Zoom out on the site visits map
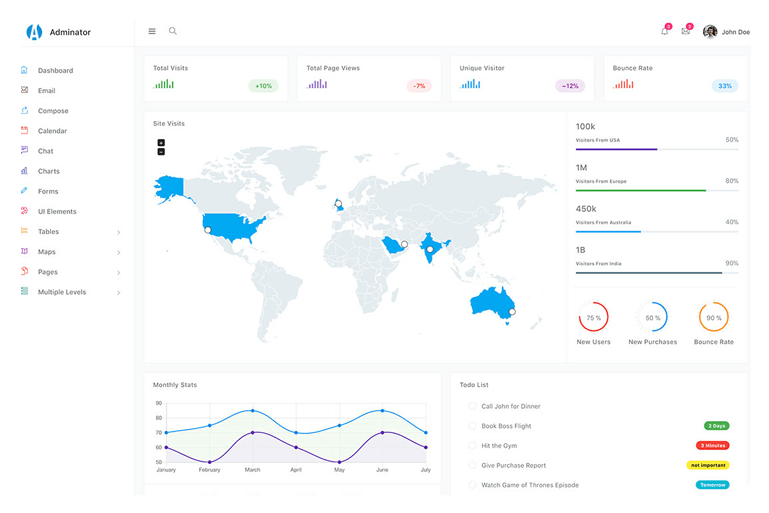This screenshot has height=513, width=769. (x=161, y=152)
